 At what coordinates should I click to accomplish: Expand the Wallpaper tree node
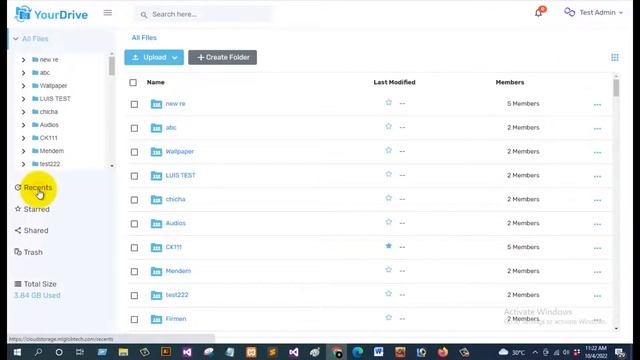[x=23, y=86]
